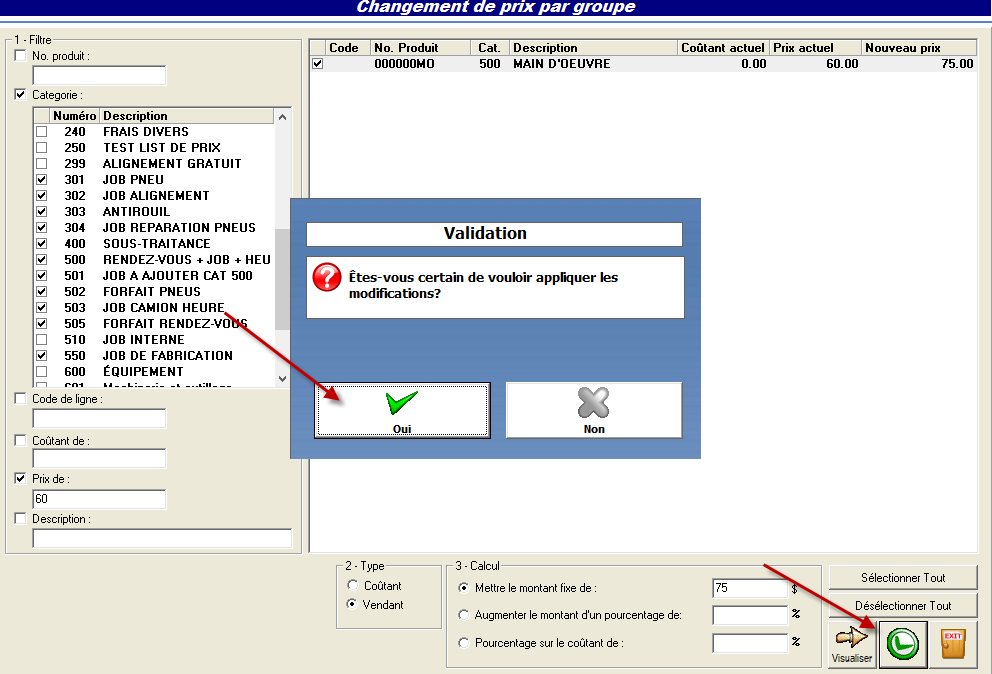992x674 pixels.
Task: Confirm with the green checkmark Oui button
Action: click(x=402, y=410)
